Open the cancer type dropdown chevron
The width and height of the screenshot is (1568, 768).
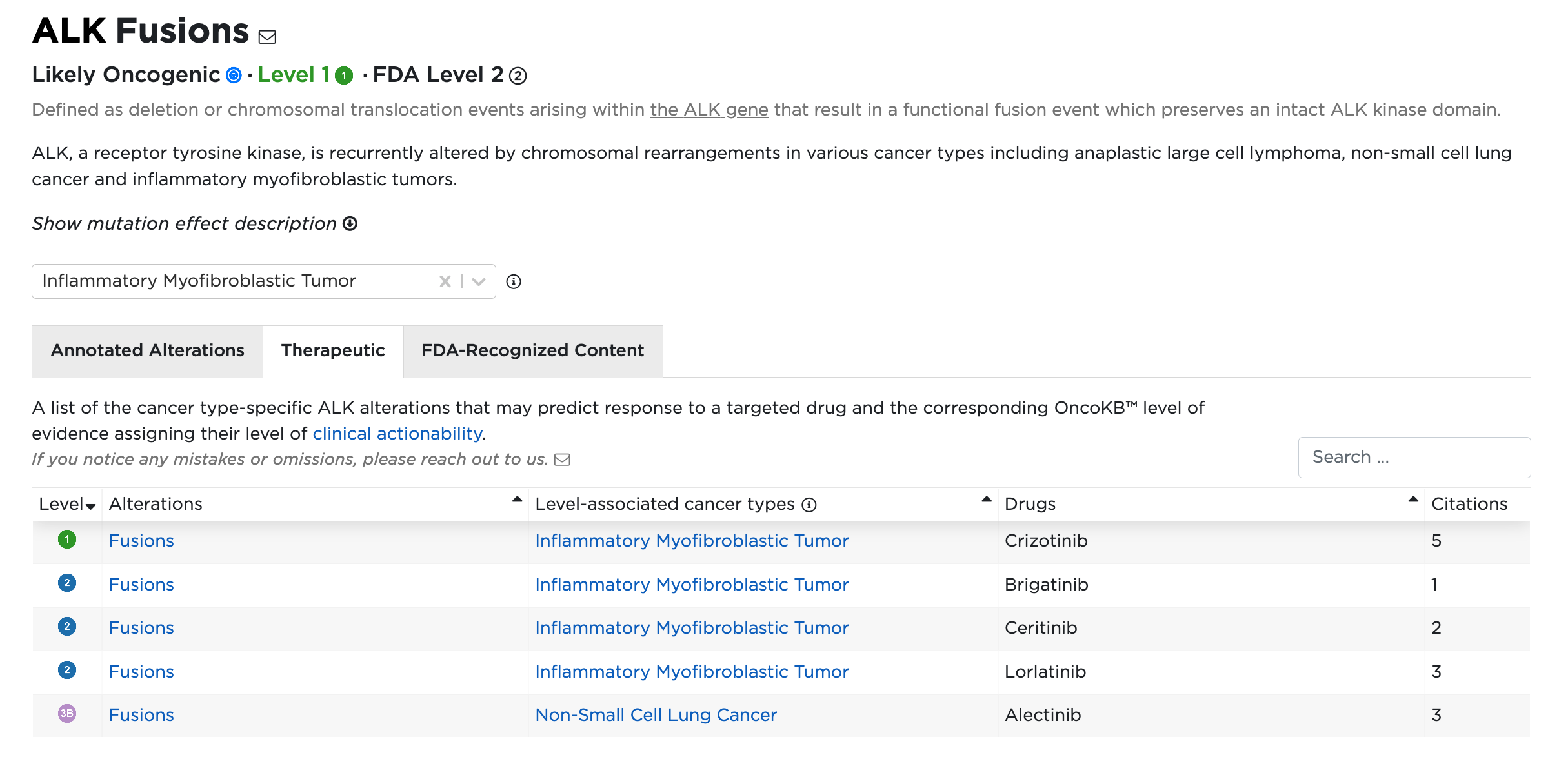477,281
